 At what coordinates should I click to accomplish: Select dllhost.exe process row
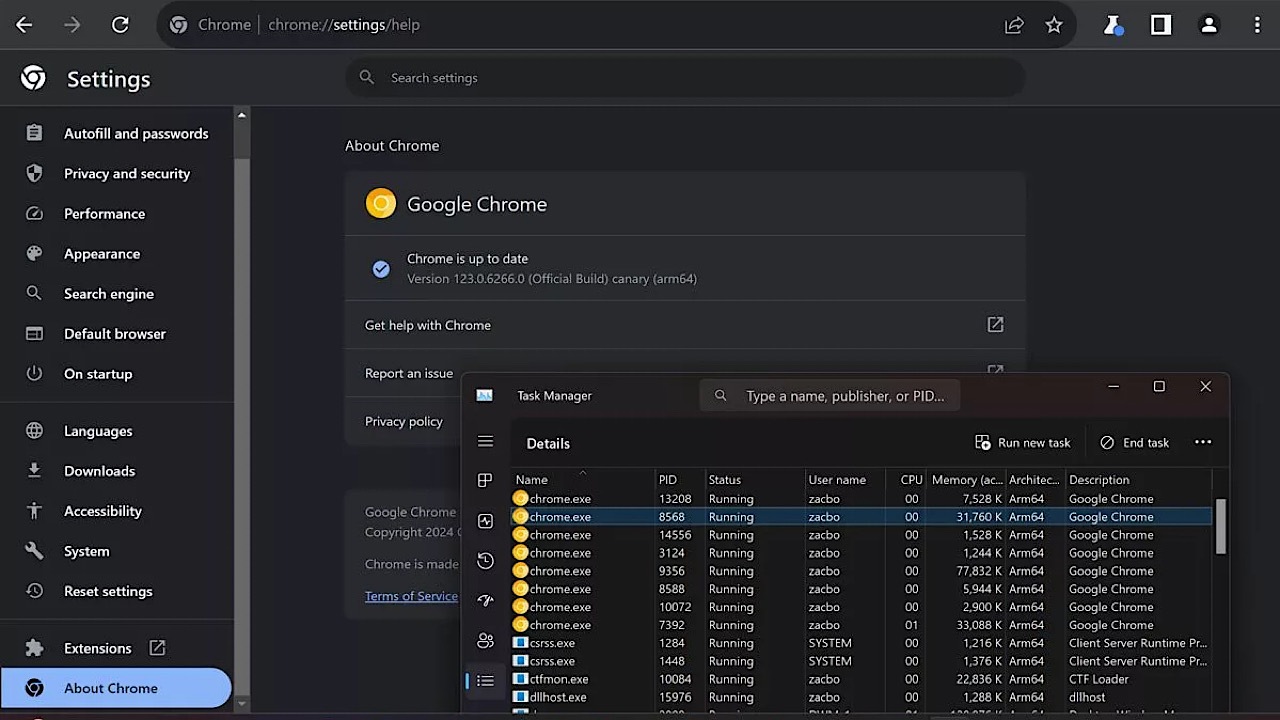861,697
